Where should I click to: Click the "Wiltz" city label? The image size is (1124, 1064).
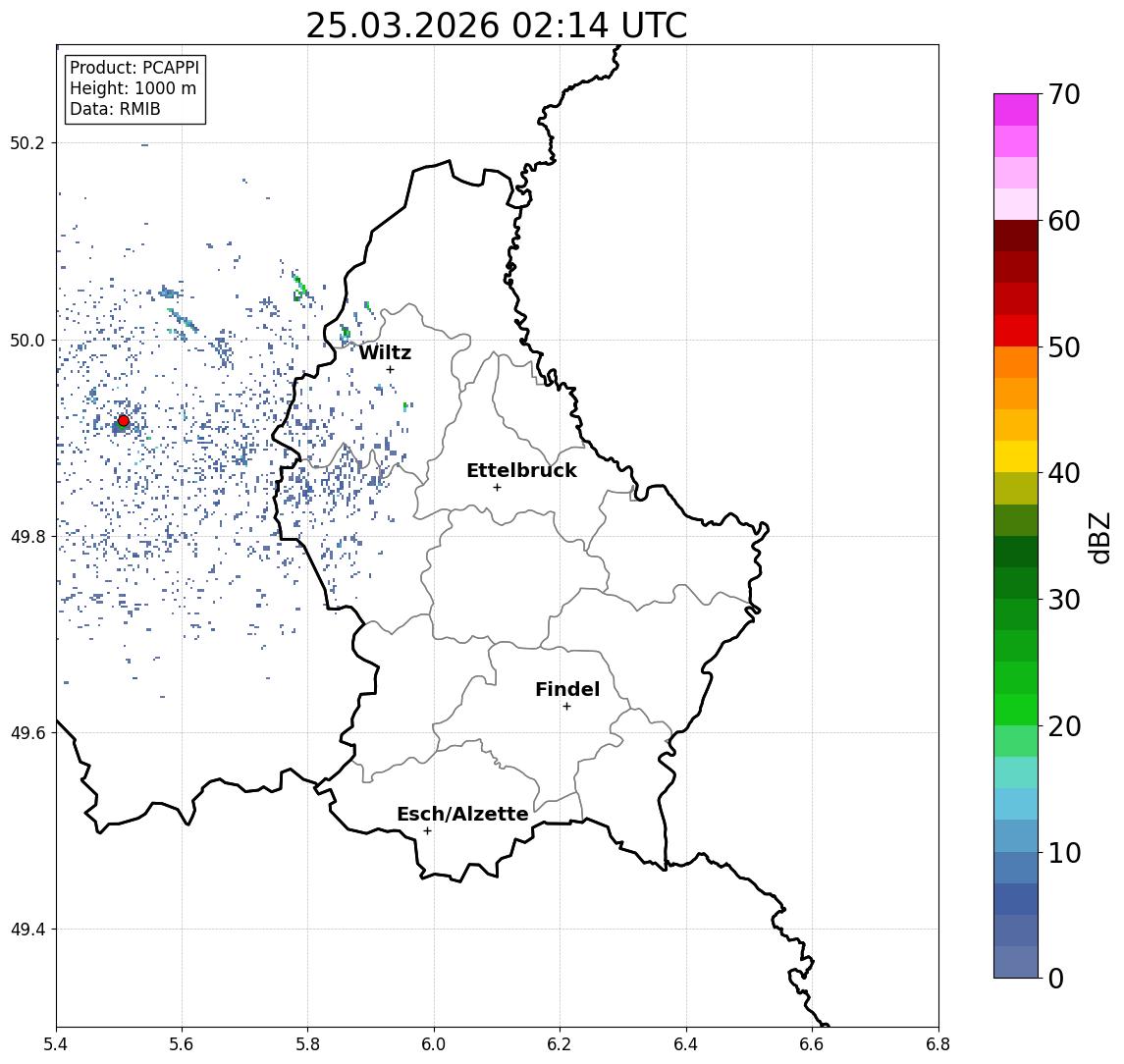pyautogui.click(x=385, y=352)
